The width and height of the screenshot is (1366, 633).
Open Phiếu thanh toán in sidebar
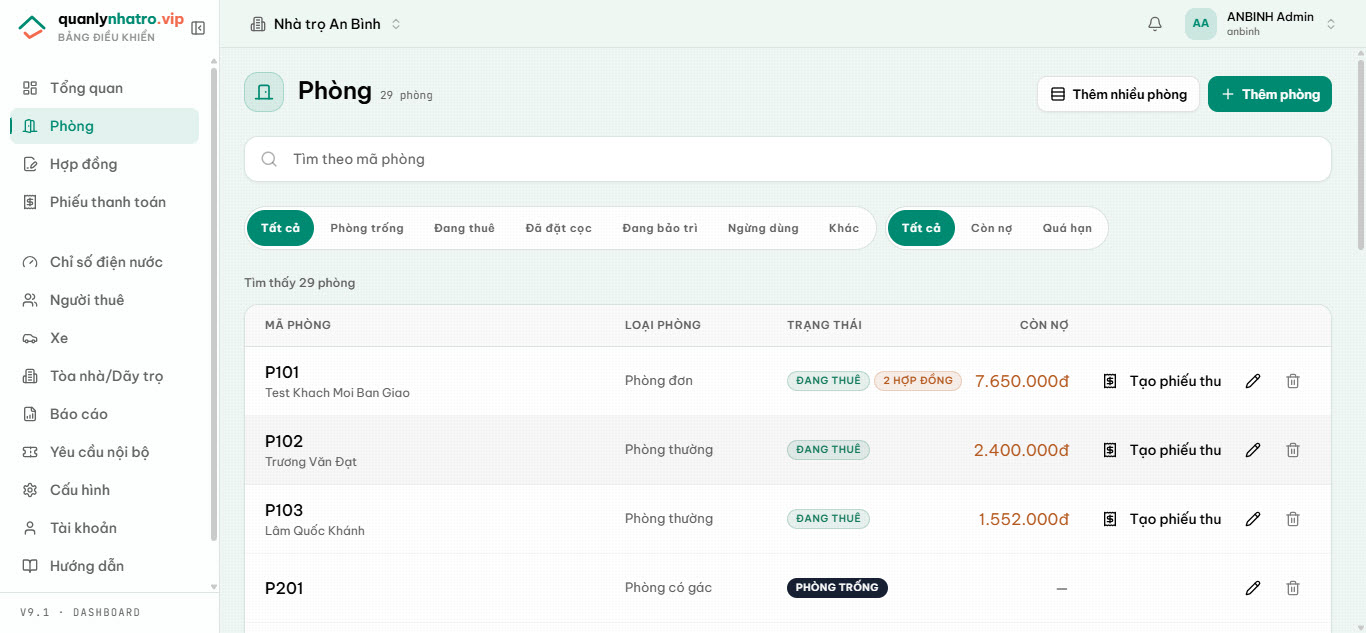click(105, 202)
